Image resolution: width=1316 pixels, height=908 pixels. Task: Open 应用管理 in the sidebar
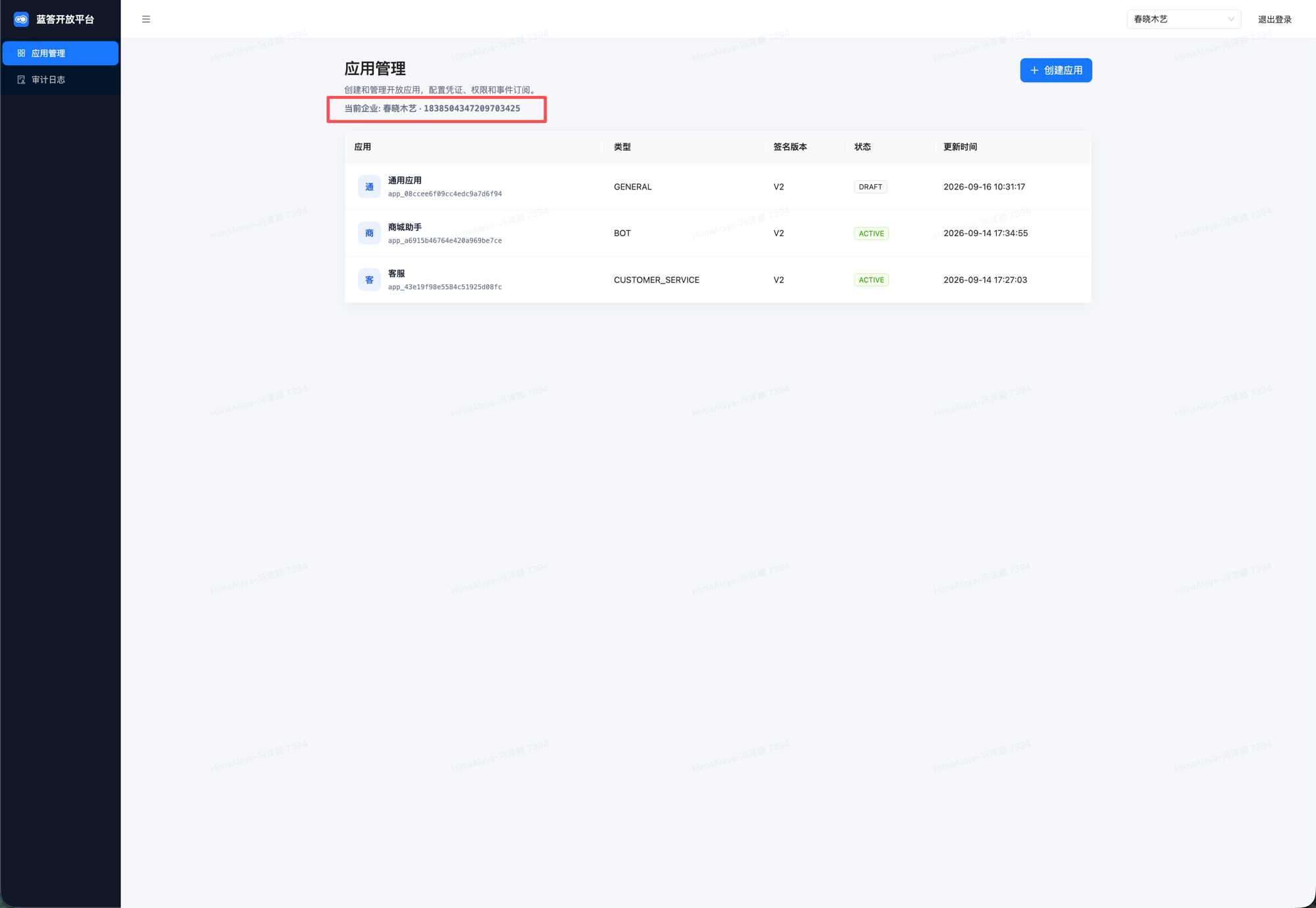click(61, 53)
